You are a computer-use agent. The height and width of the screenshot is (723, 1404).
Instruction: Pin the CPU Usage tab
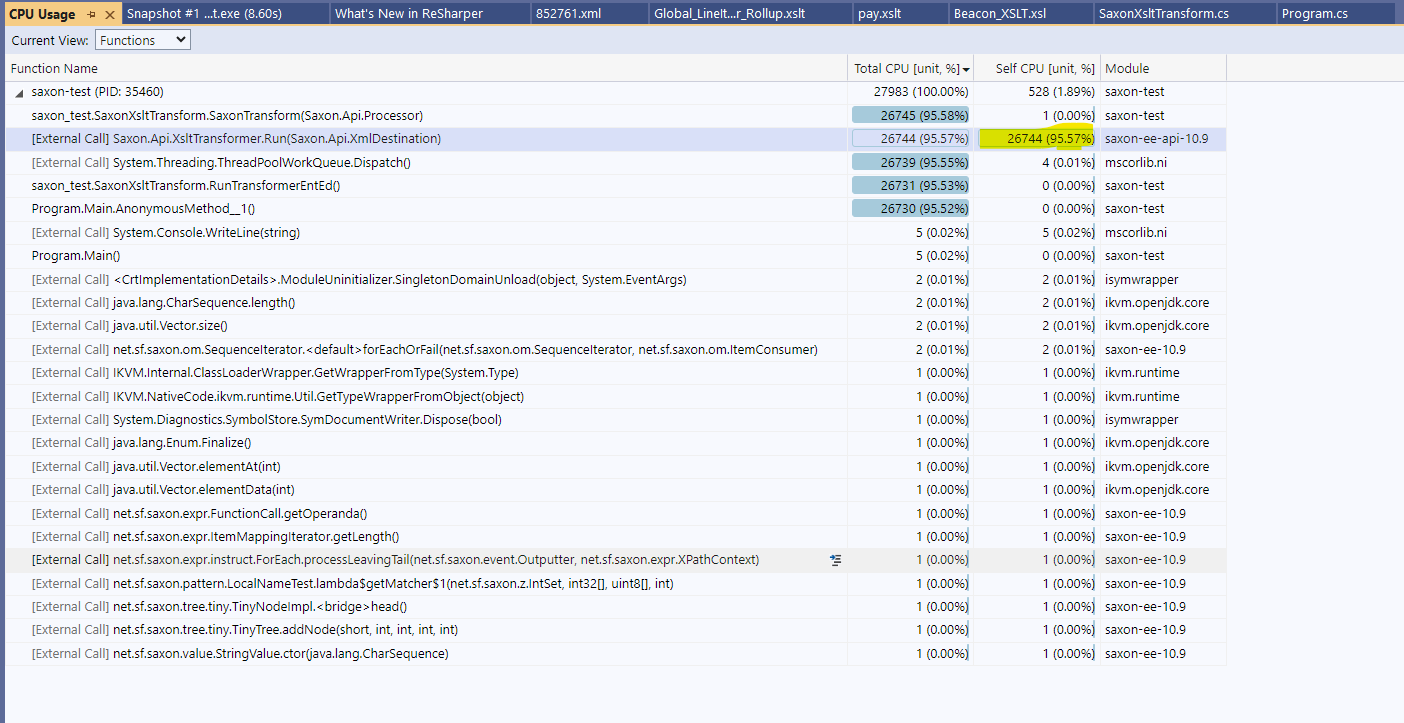[91, 14]
